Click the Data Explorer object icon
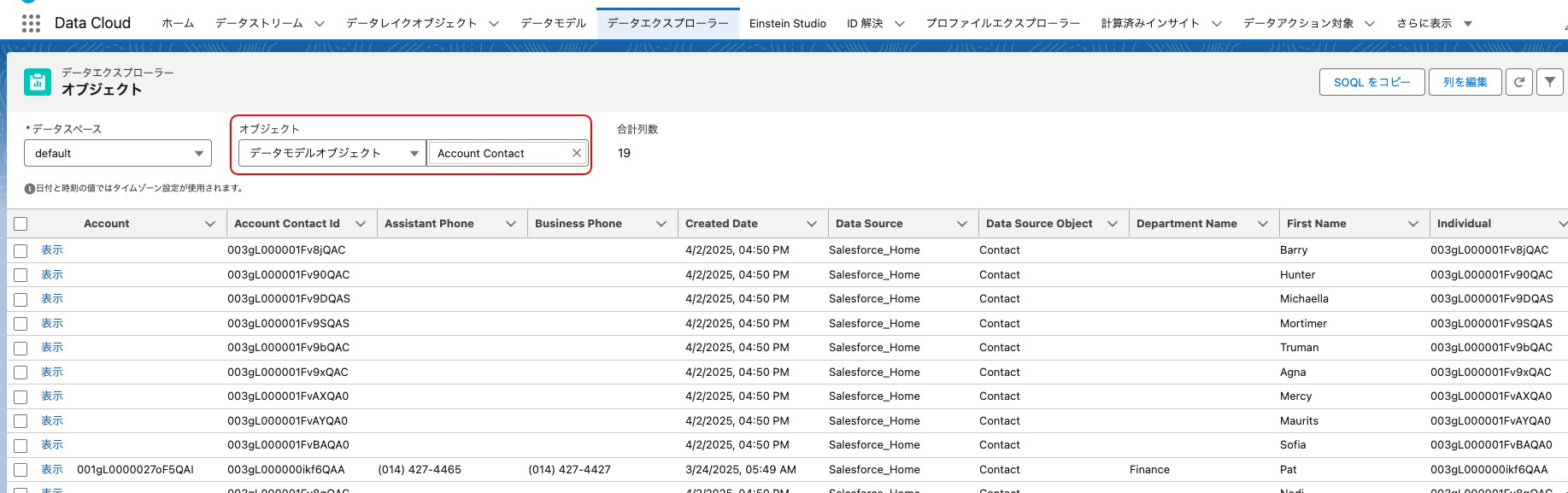 [x=38, y=82]
